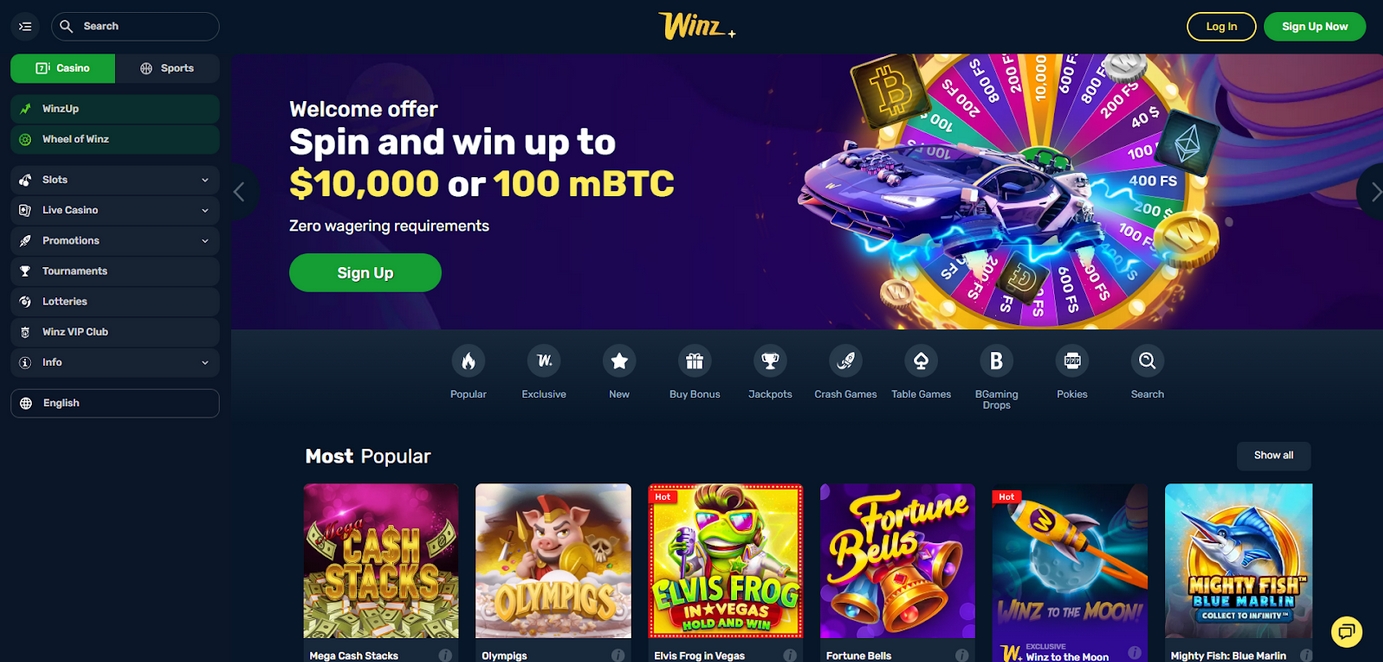1383x662 pixels.
Task: Go to Winz VIP Club
Action: click(x=115, y=332)
